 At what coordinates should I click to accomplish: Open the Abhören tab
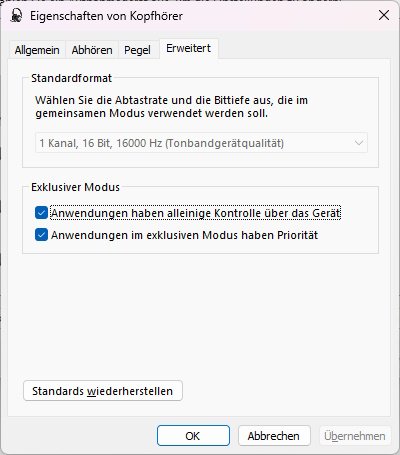click(92, 50)
